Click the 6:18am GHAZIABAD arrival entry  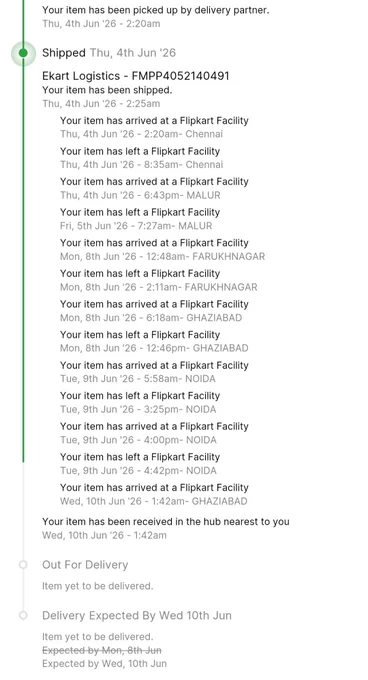[x=154, y=311]
